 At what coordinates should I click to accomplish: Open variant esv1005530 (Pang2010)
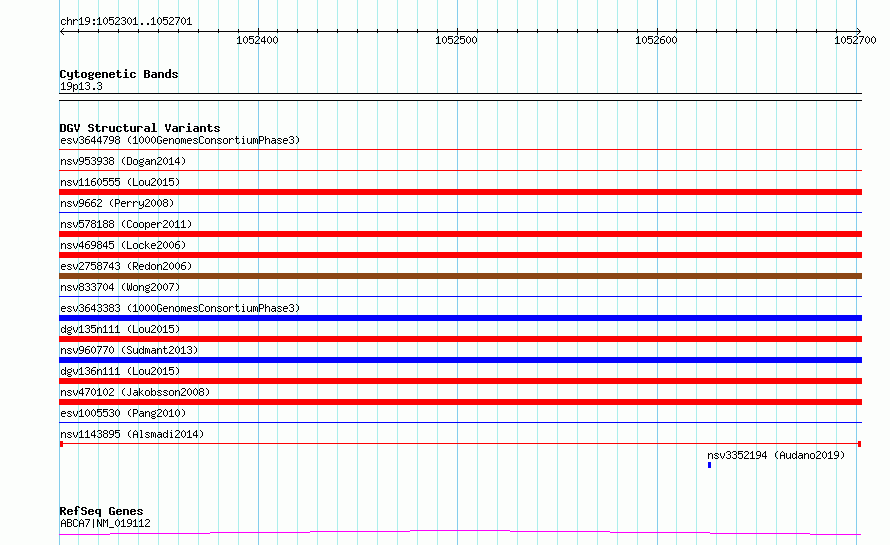pyautogui.click(x=123, y=413)
